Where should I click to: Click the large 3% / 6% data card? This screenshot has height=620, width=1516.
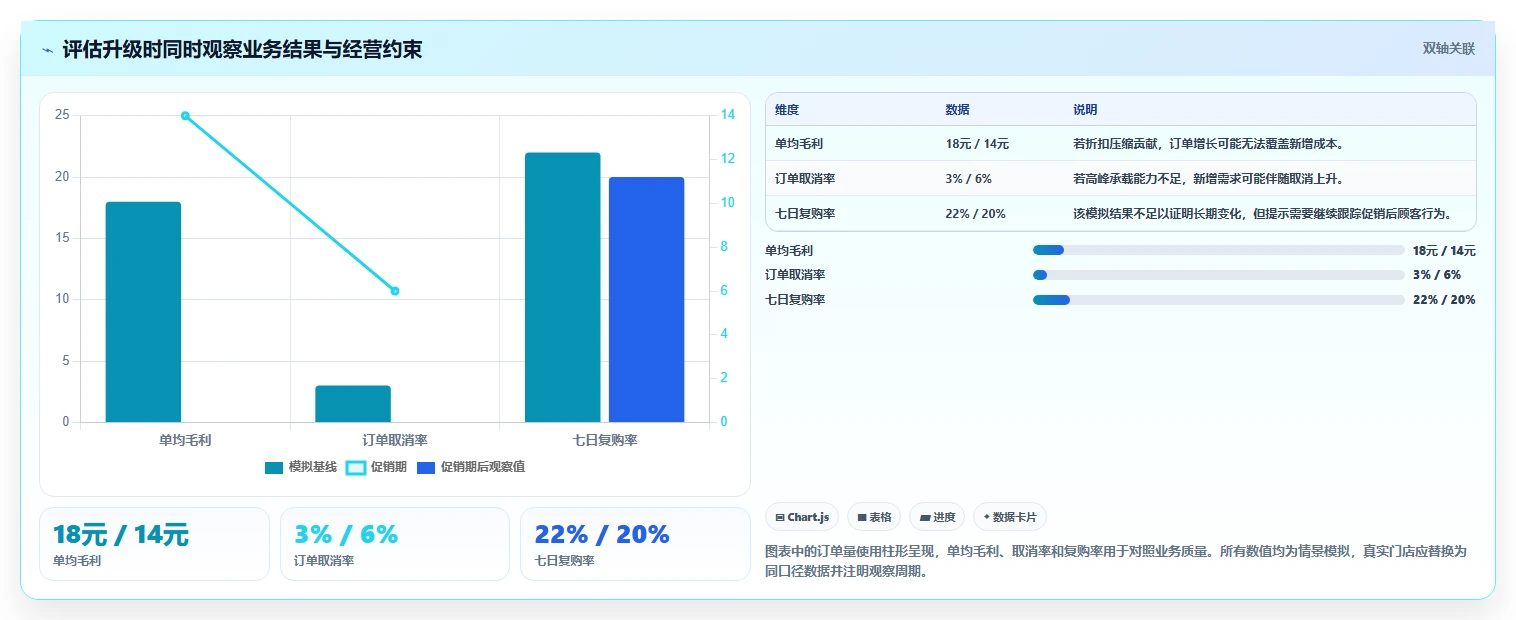[395, 544]
